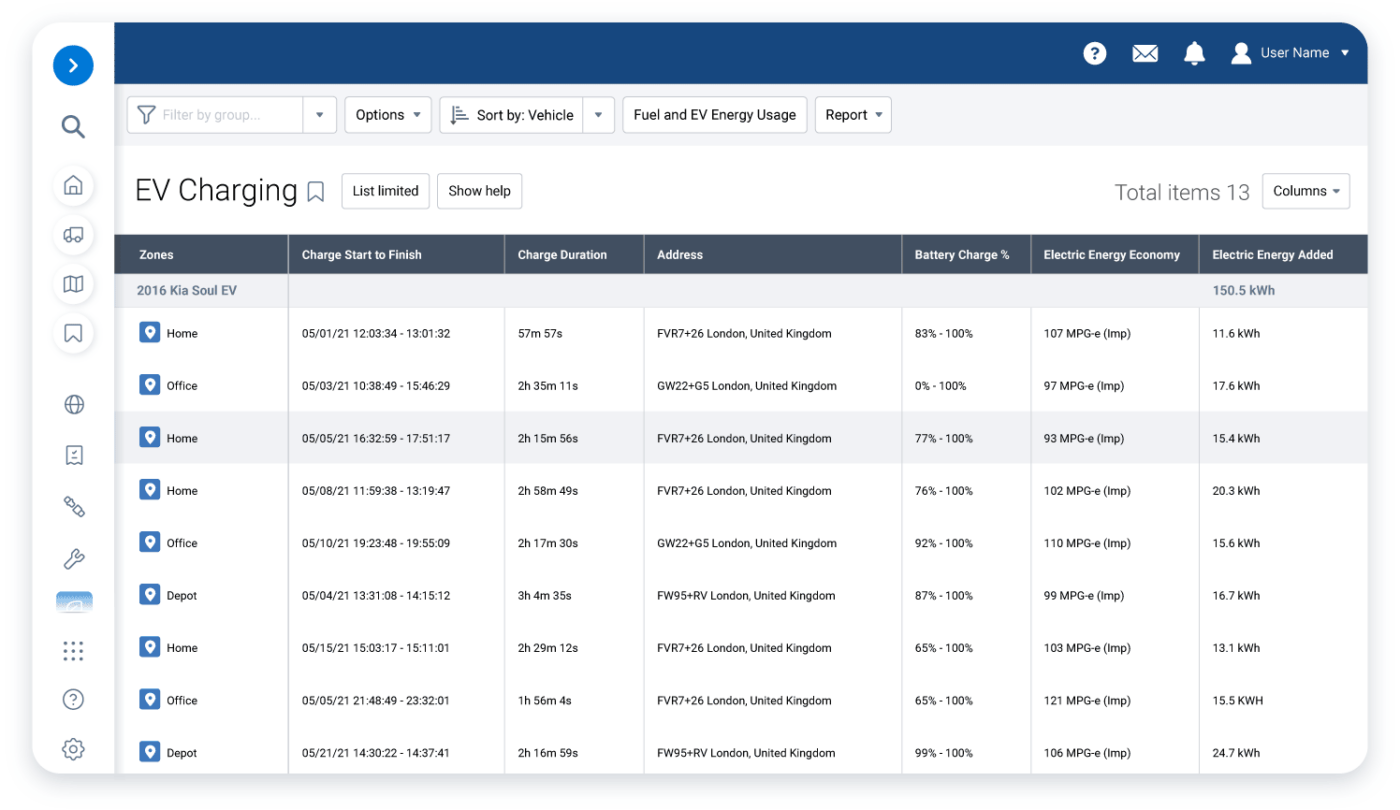Open the Options dropdown
This screenshot has width=1400, height=810.
pos(387,114)
